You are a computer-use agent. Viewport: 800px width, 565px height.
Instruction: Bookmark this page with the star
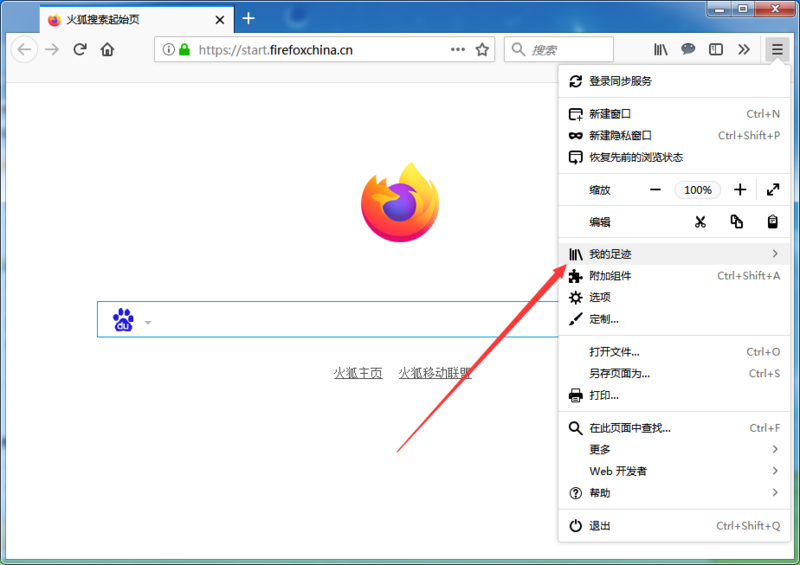(x=482, y=50)
